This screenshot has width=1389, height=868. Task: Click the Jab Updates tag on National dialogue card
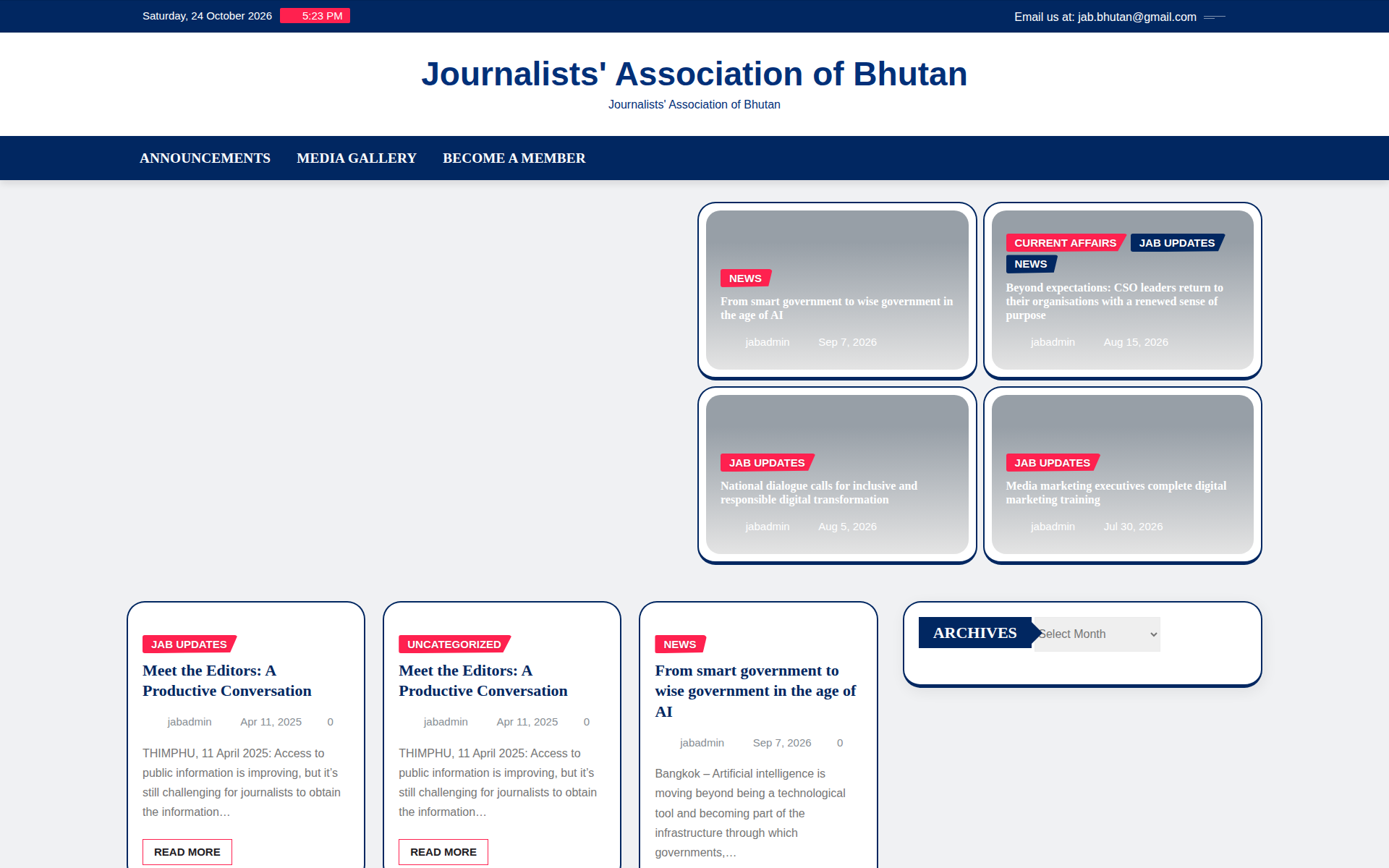point(767,463)
